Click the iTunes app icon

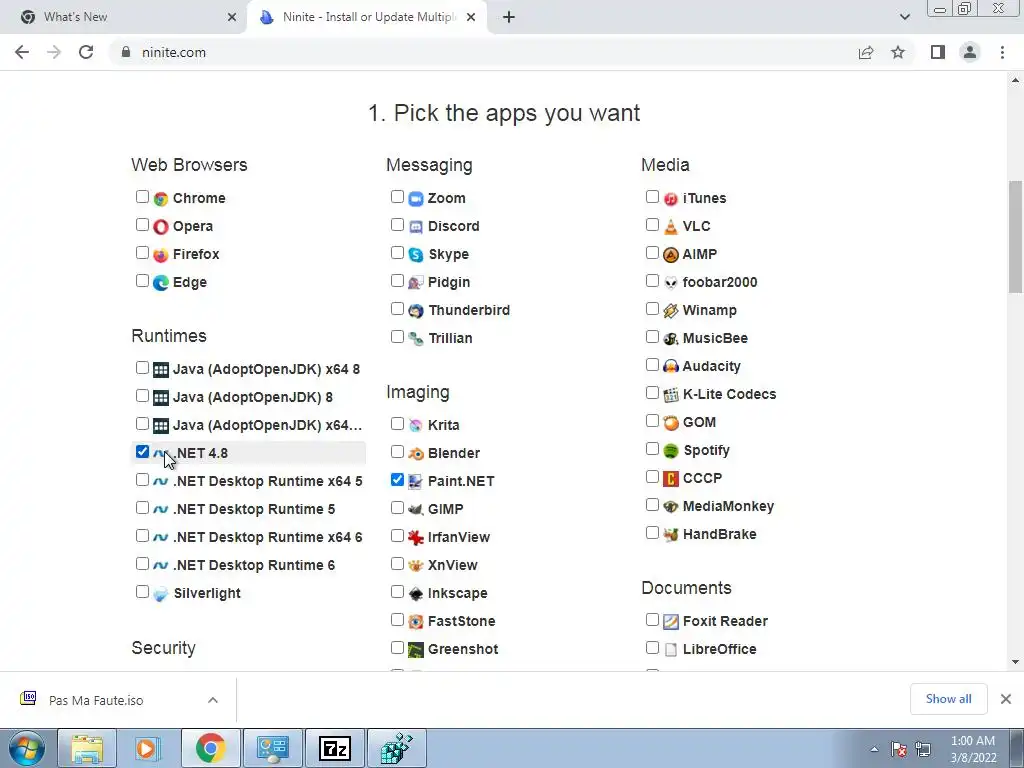coord(671,199)
